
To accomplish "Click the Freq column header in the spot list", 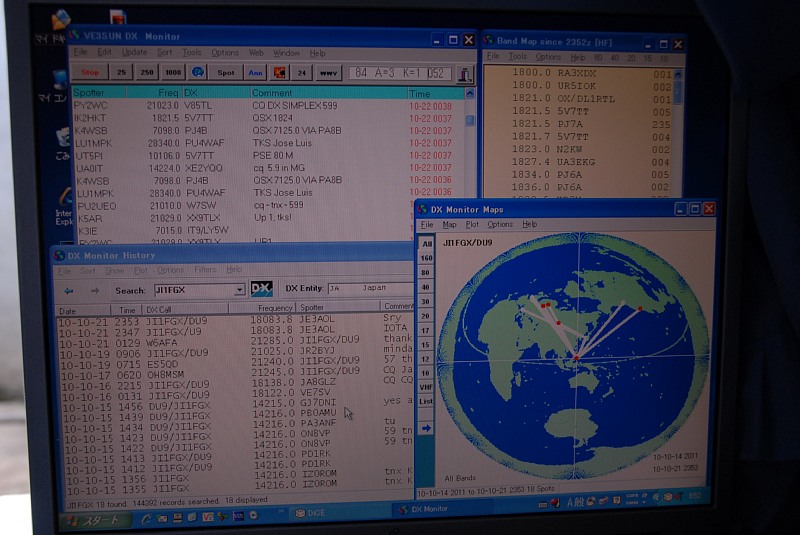I will click(154, 93).
